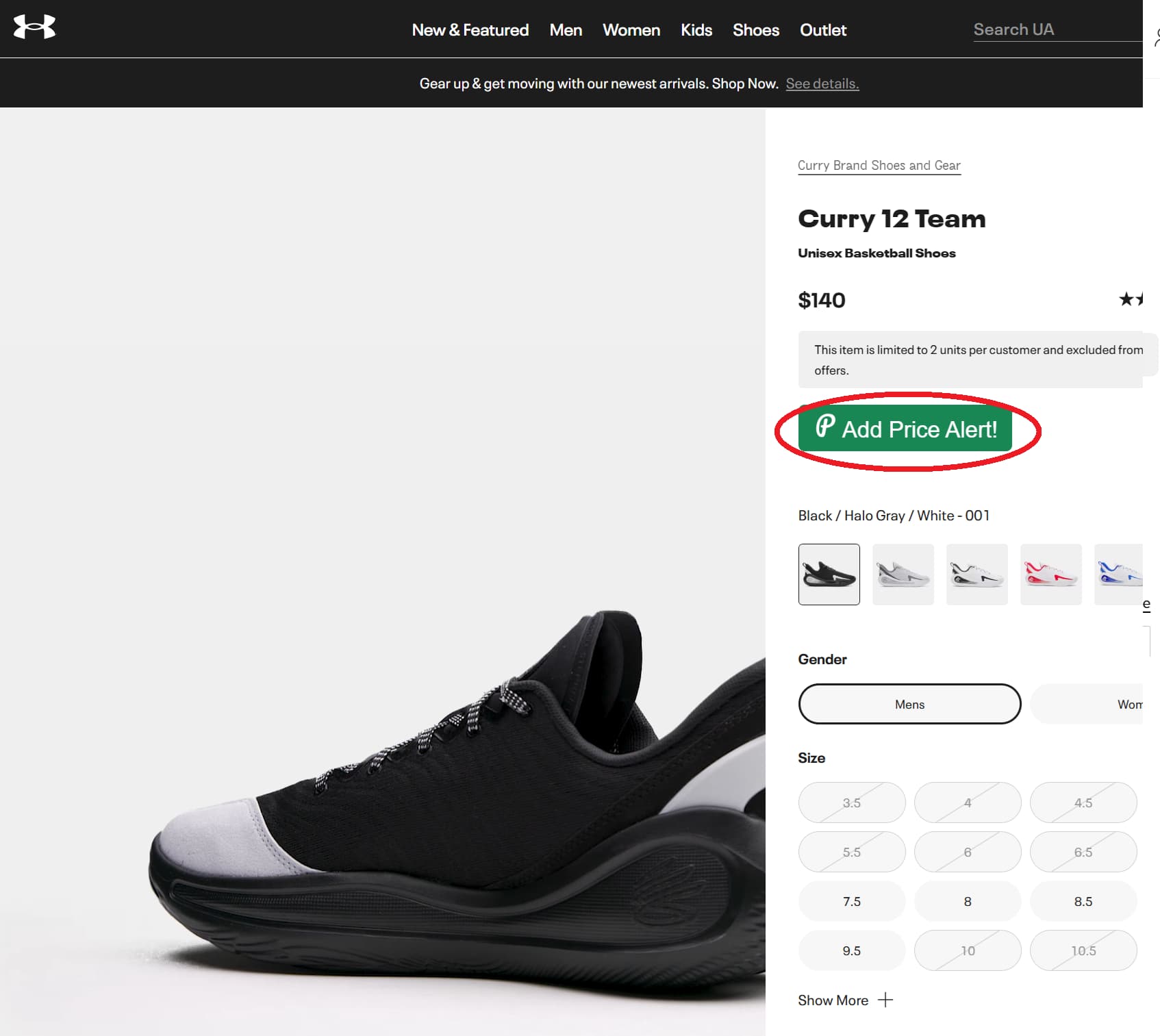Open the Shoes menu
Viewport: 1160px width, 1036px height.
[755, 30]
